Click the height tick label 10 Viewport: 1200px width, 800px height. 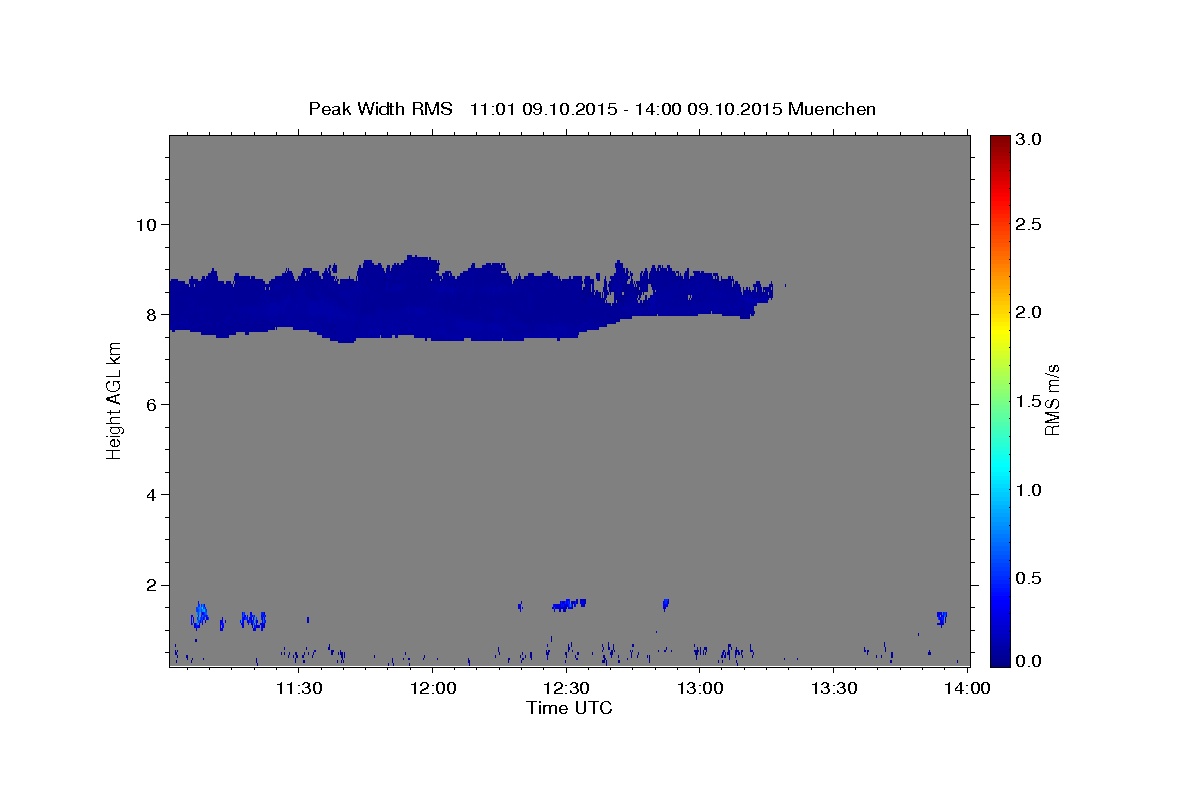pyautogui.click(x=146, y=224)
